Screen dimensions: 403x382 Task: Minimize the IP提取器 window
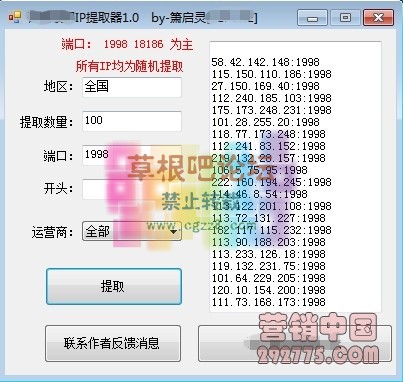312,17
